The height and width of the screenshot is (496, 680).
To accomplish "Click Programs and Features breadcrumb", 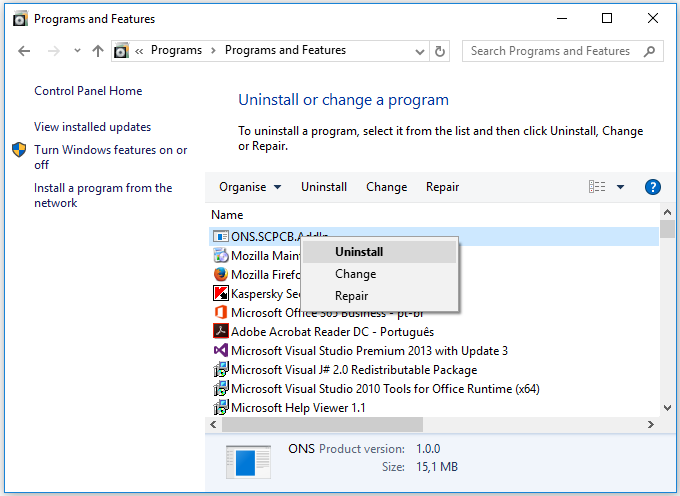I will pyautogui.click(x=285, y=50).
